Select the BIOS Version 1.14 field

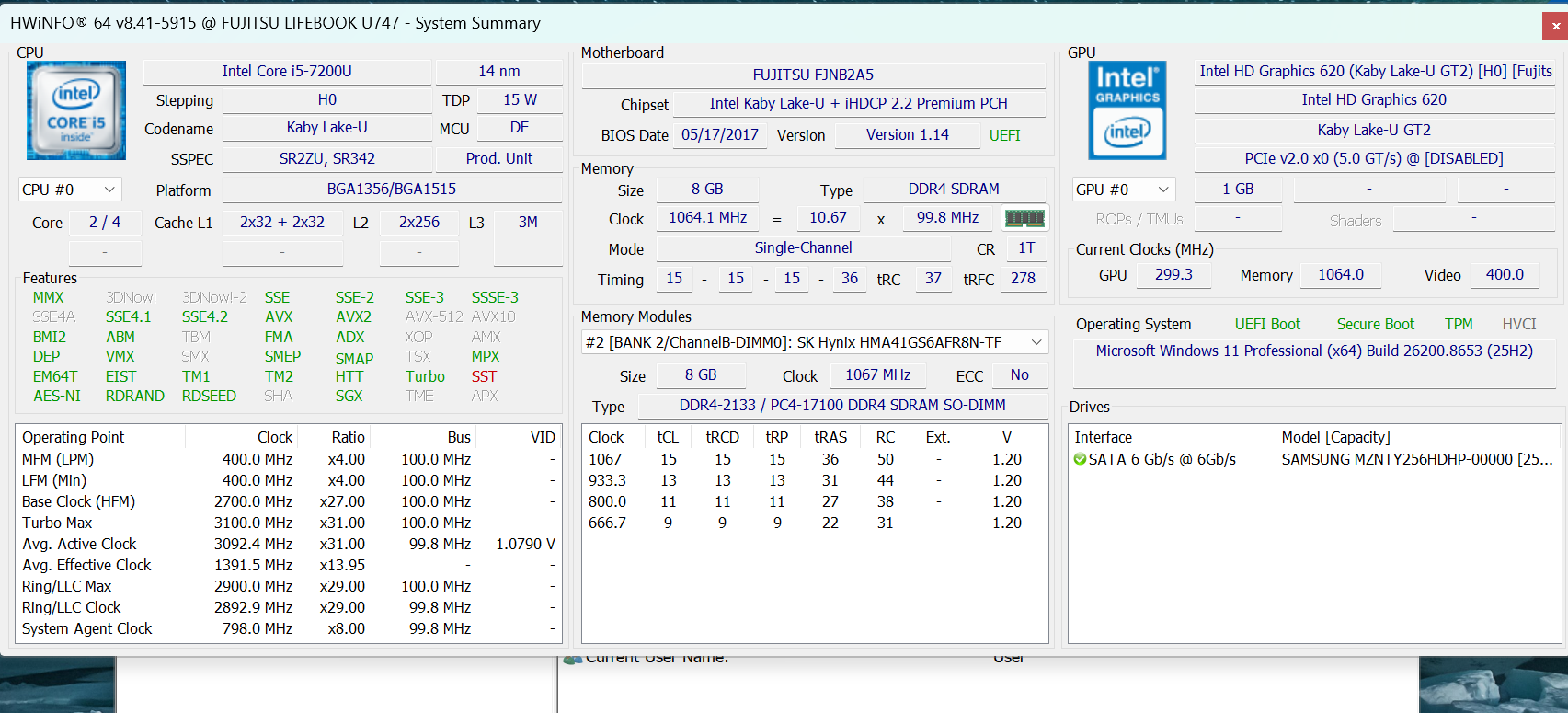[908, 134]
